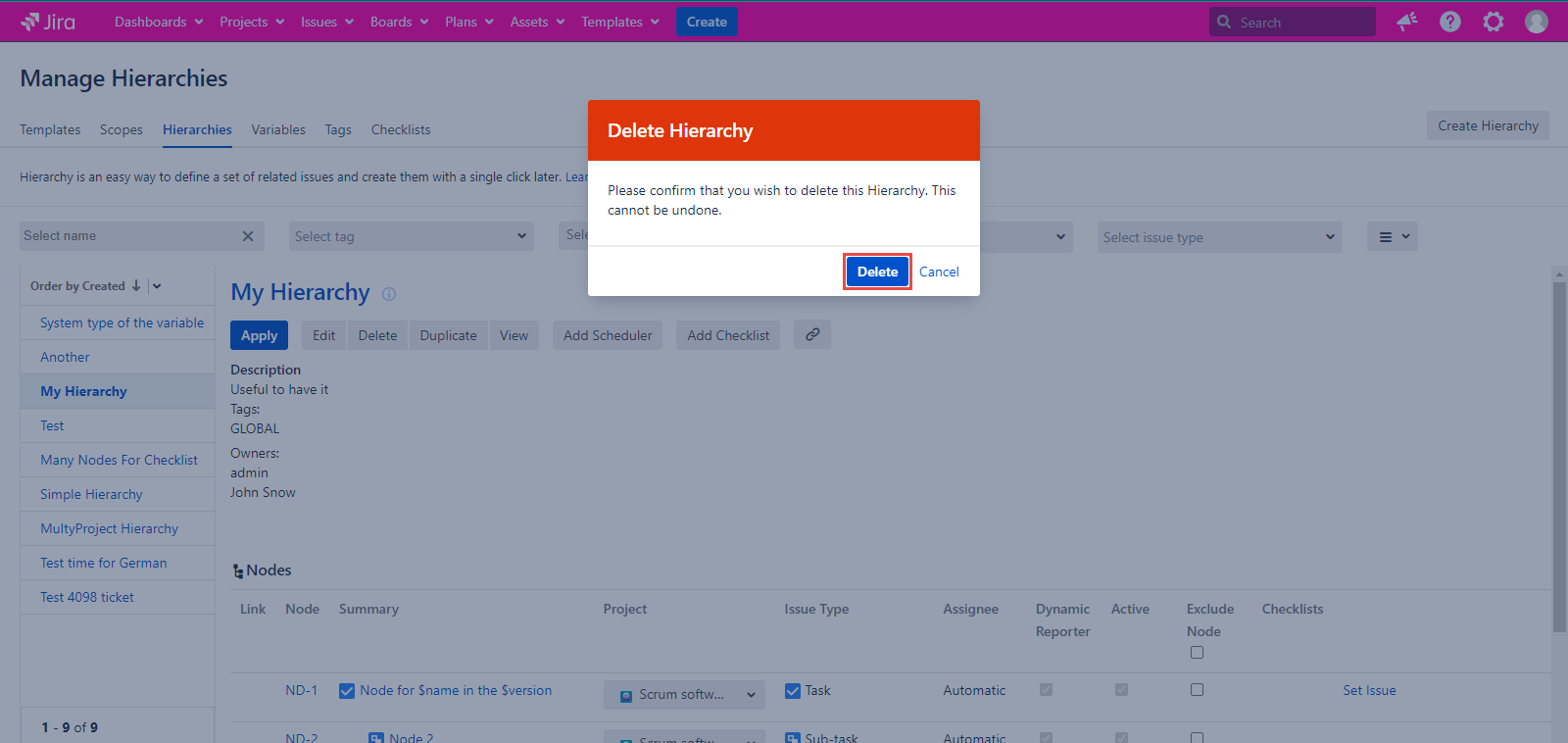This screenshot has height=743, width=1568.
Task: Open the list view options menu
Action: tap(1392, 236)
